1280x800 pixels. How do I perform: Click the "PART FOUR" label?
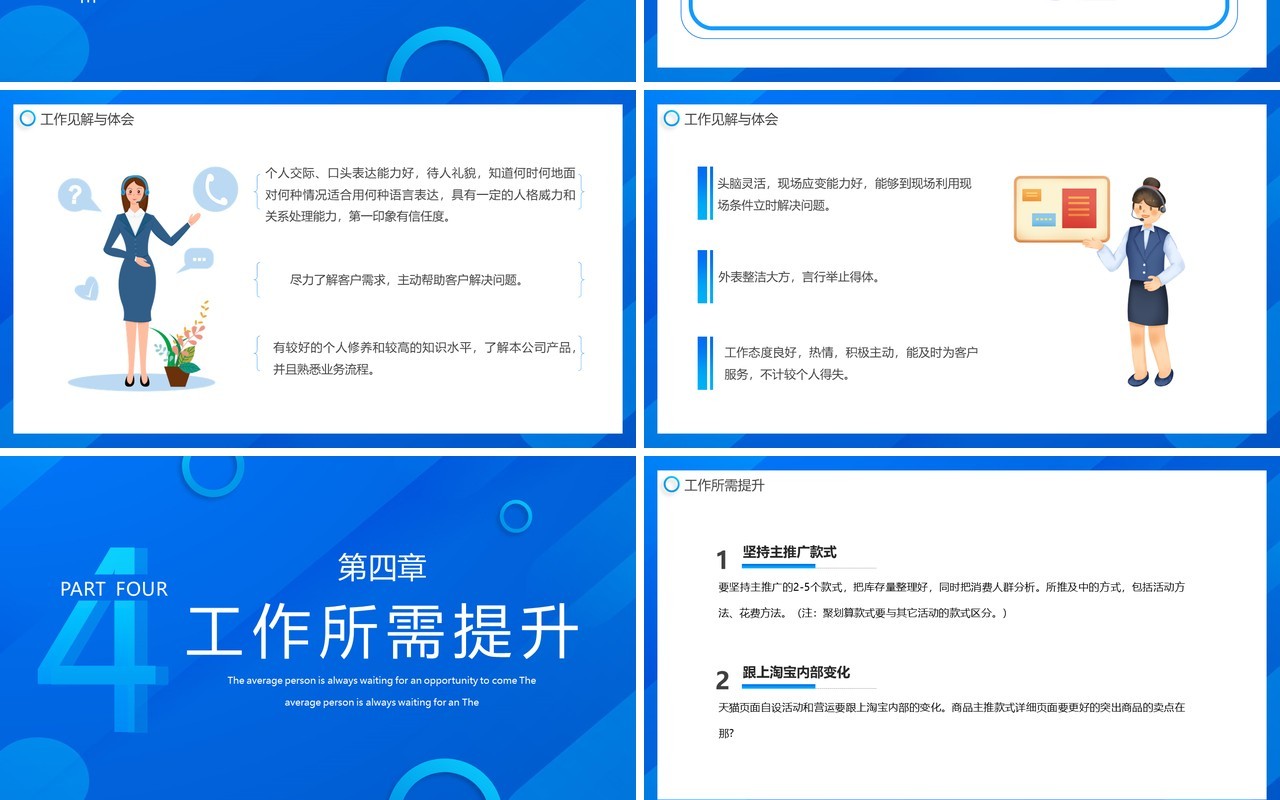114,589
